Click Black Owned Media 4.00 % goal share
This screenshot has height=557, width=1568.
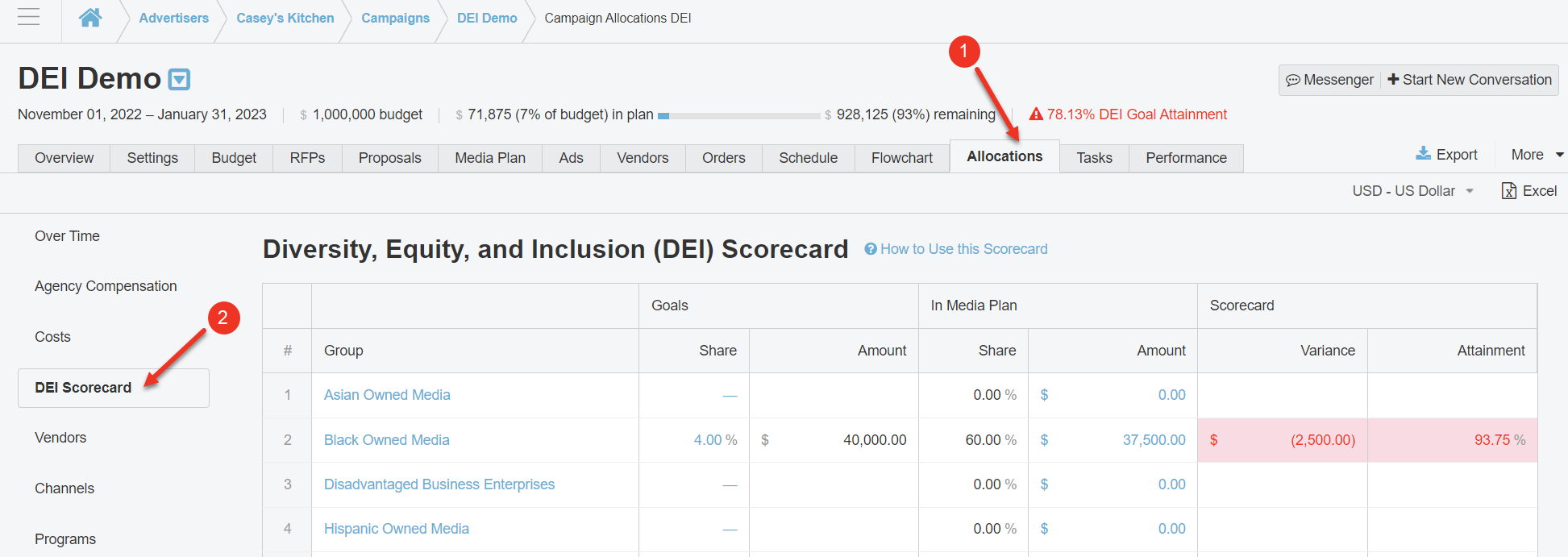(x=715, y=440)
